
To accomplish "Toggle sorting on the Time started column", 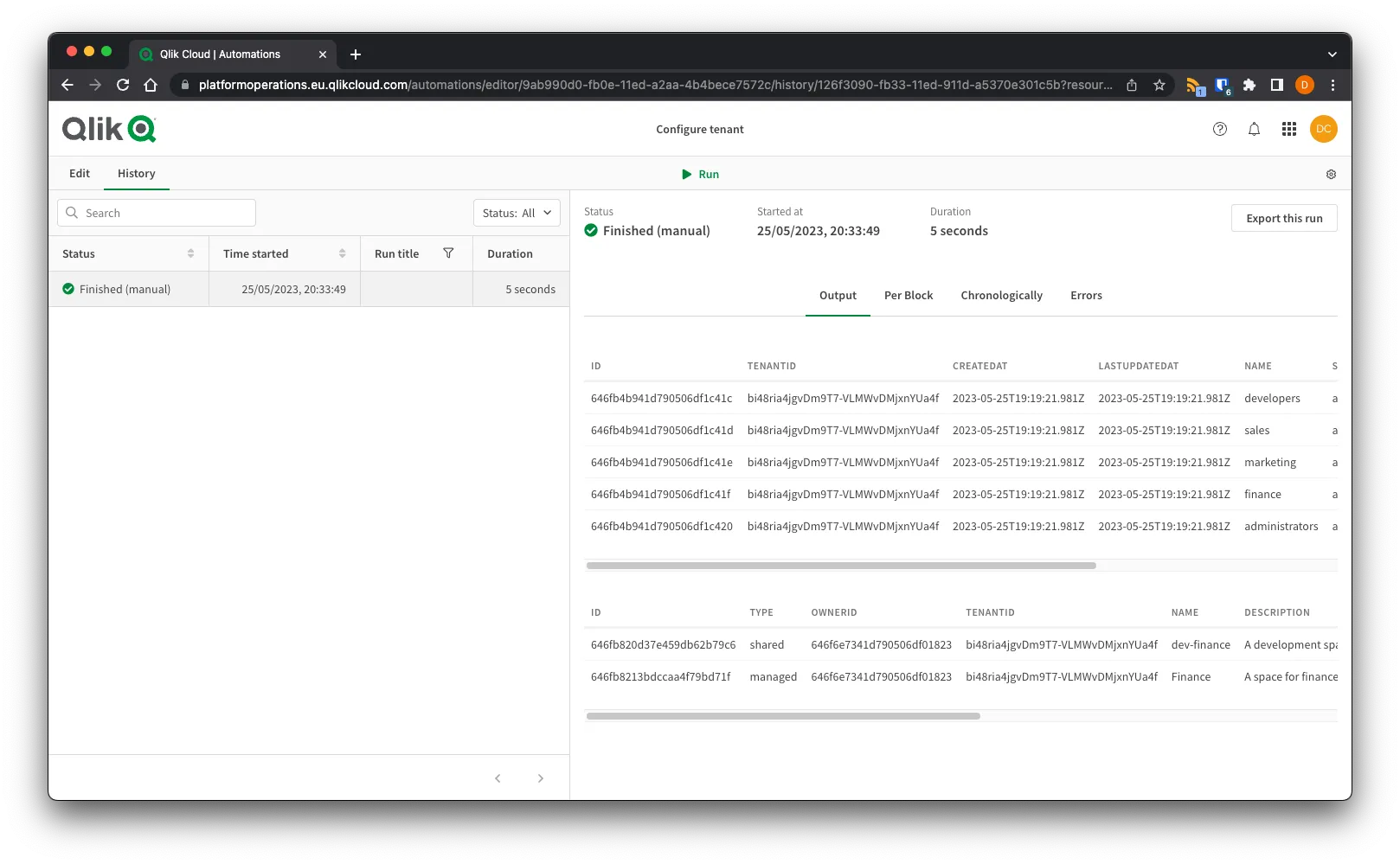I will tap(341, 253).
